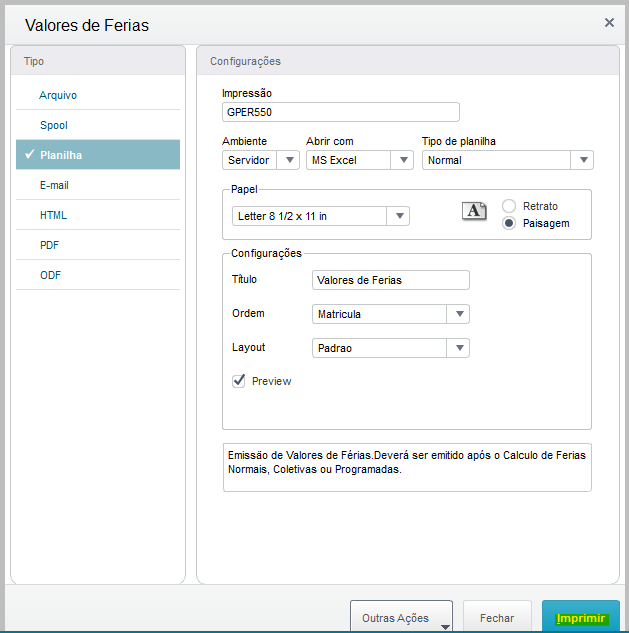Select the HTML output type

tap(98, 215)
